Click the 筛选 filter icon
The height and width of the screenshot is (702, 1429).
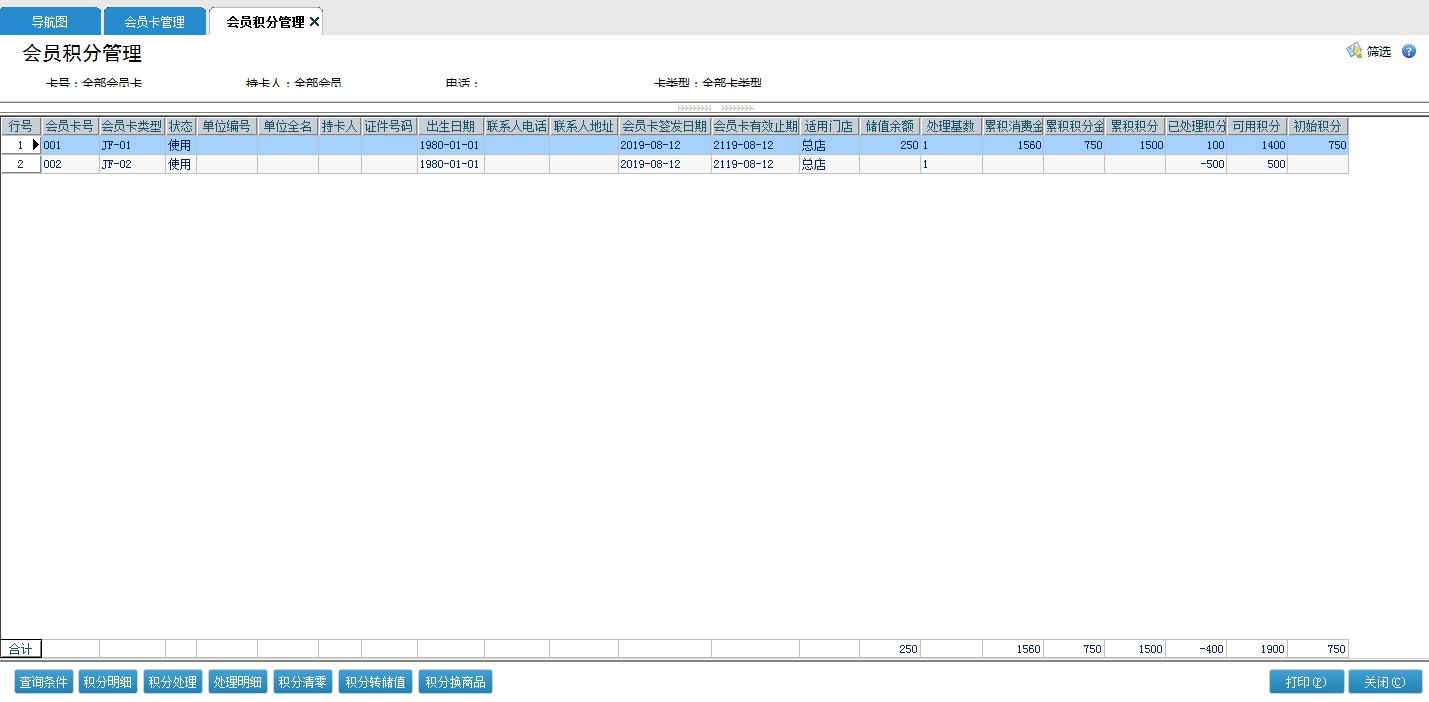point(1355,51)
